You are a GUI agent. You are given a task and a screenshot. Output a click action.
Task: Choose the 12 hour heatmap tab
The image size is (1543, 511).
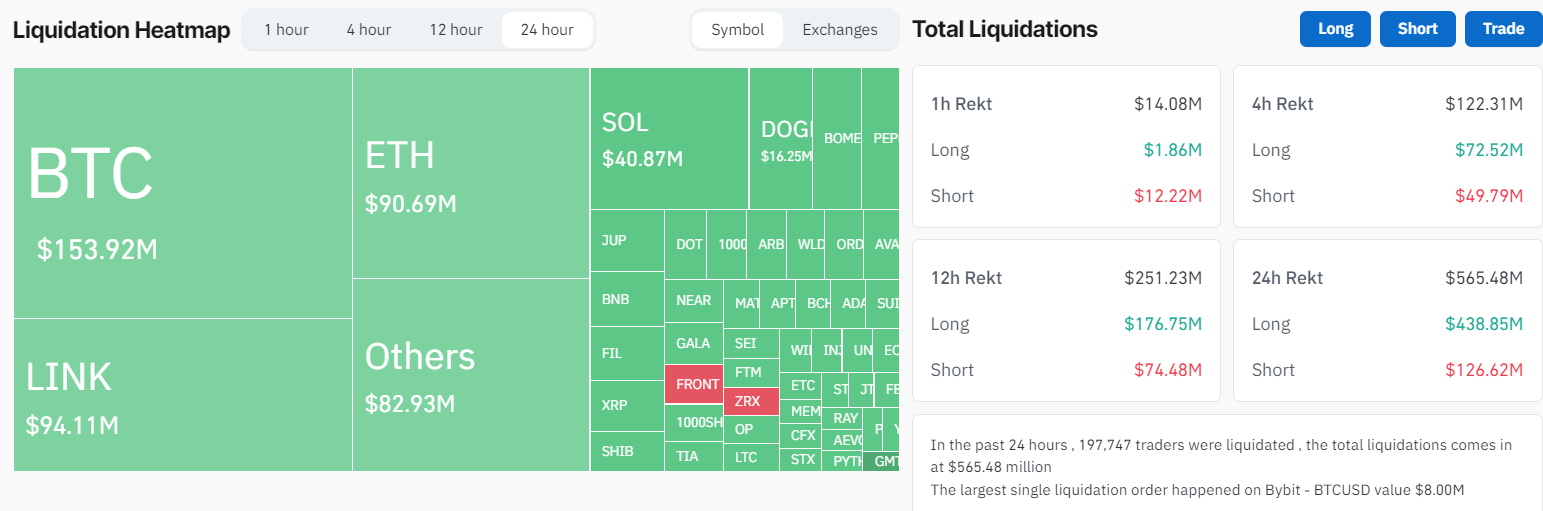456,30
